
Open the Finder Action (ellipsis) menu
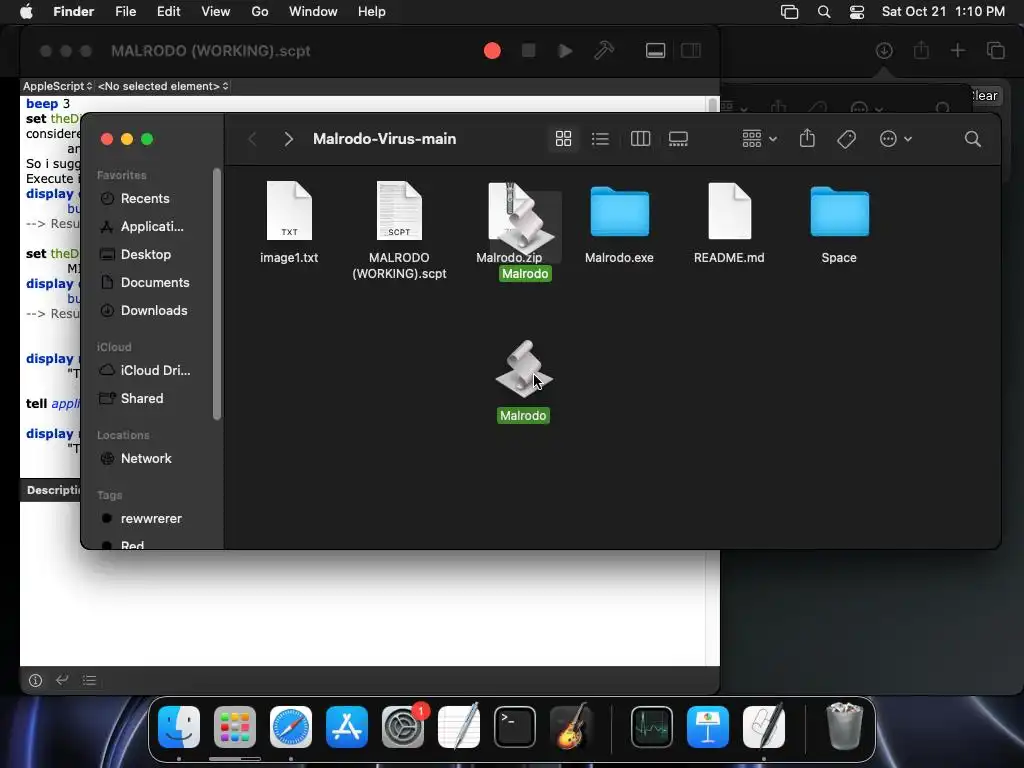coord(895,138)
